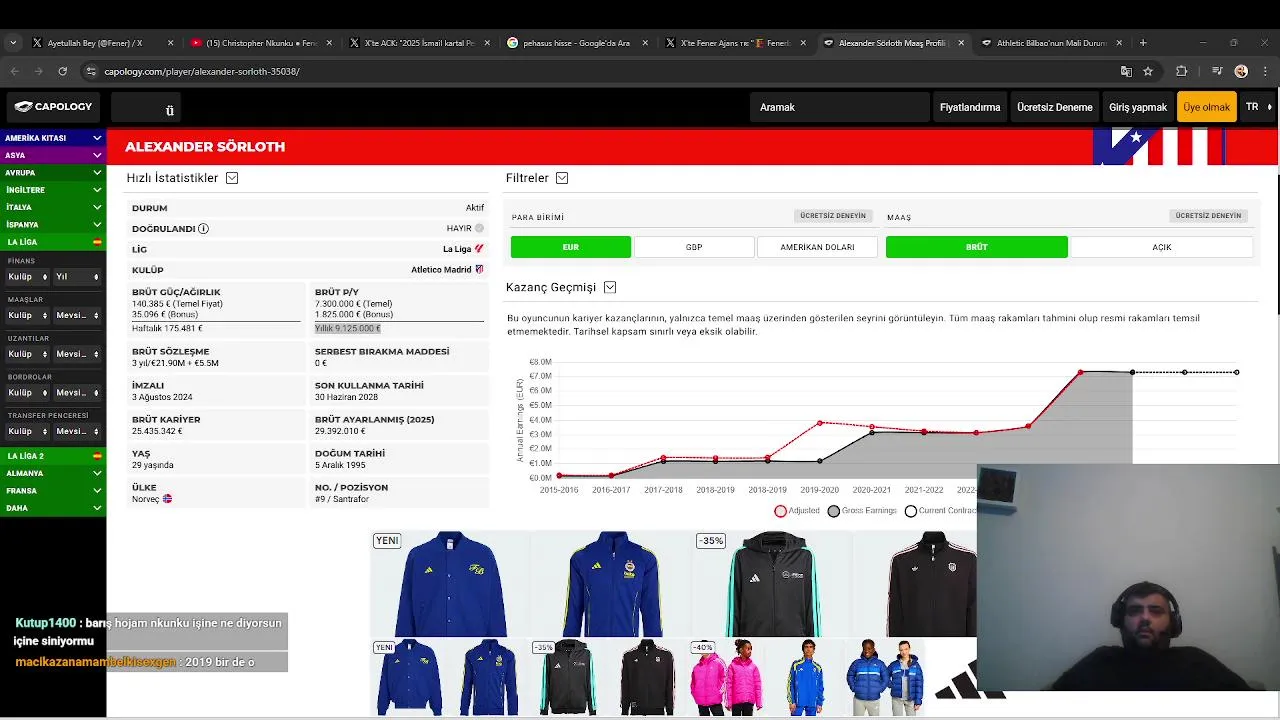
Task: Click the Aramak search field
Action: point(840,107)
